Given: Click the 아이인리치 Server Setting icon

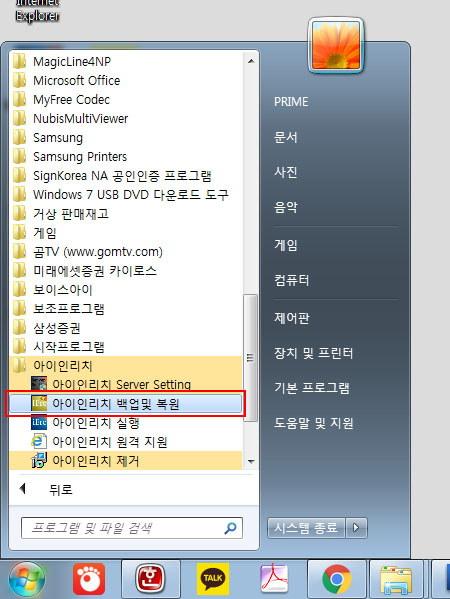Looking at the screenshot, I should (x=39, y=384).
